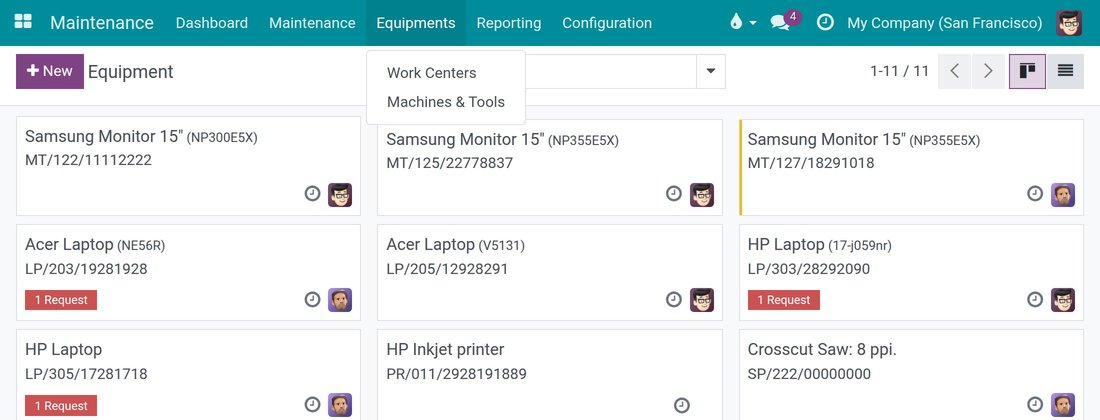Open the chat conversations icon with badge 4
Screen dimensions: 1100x420
tap(784, 21)
